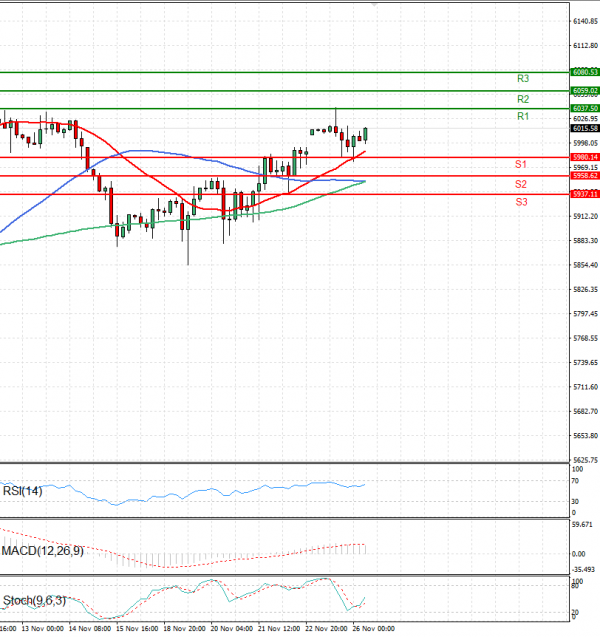Click the 0.00 MACD scale value
Screen dimensions: 600x637
click(x=578, y=554)
